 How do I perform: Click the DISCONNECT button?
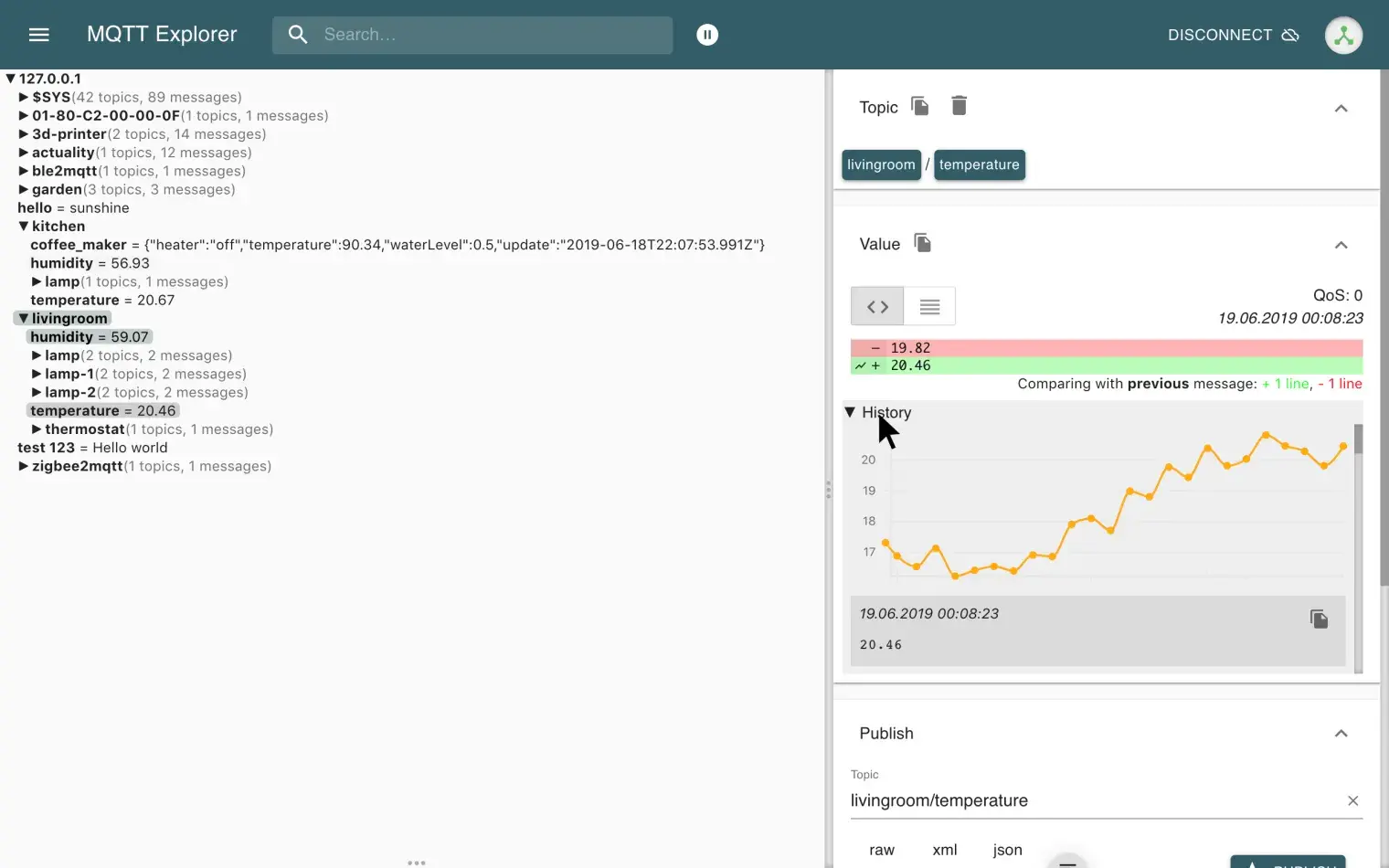(x=1220, y=35)
